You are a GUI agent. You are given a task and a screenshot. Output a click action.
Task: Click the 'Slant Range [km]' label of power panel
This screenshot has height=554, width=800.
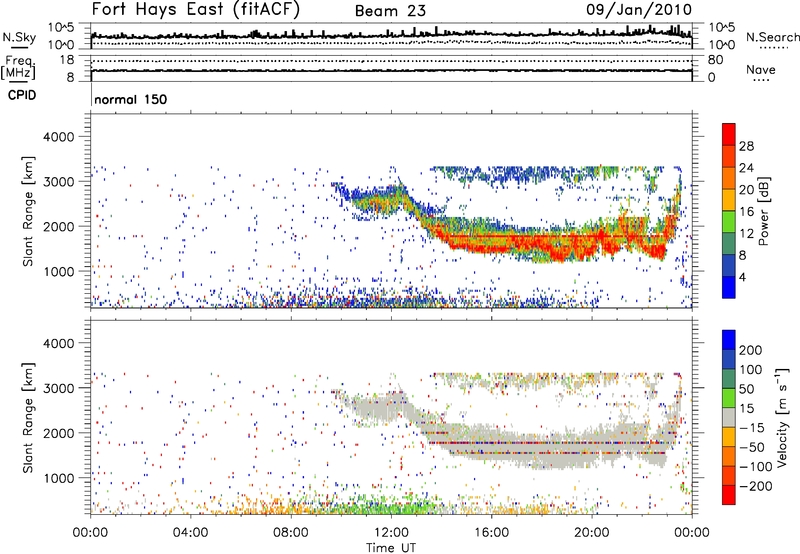click(x=28, y=211)
